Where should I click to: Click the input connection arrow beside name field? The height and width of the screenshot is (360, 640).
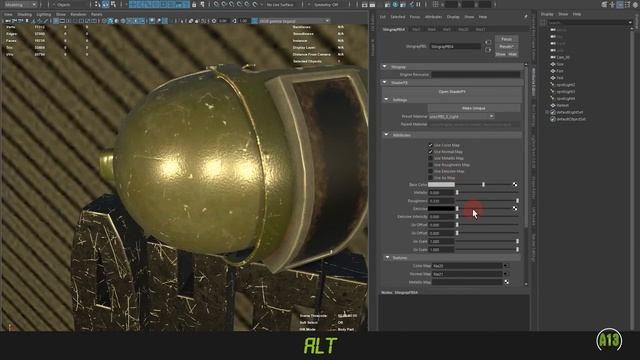click(x=488, y=42)
